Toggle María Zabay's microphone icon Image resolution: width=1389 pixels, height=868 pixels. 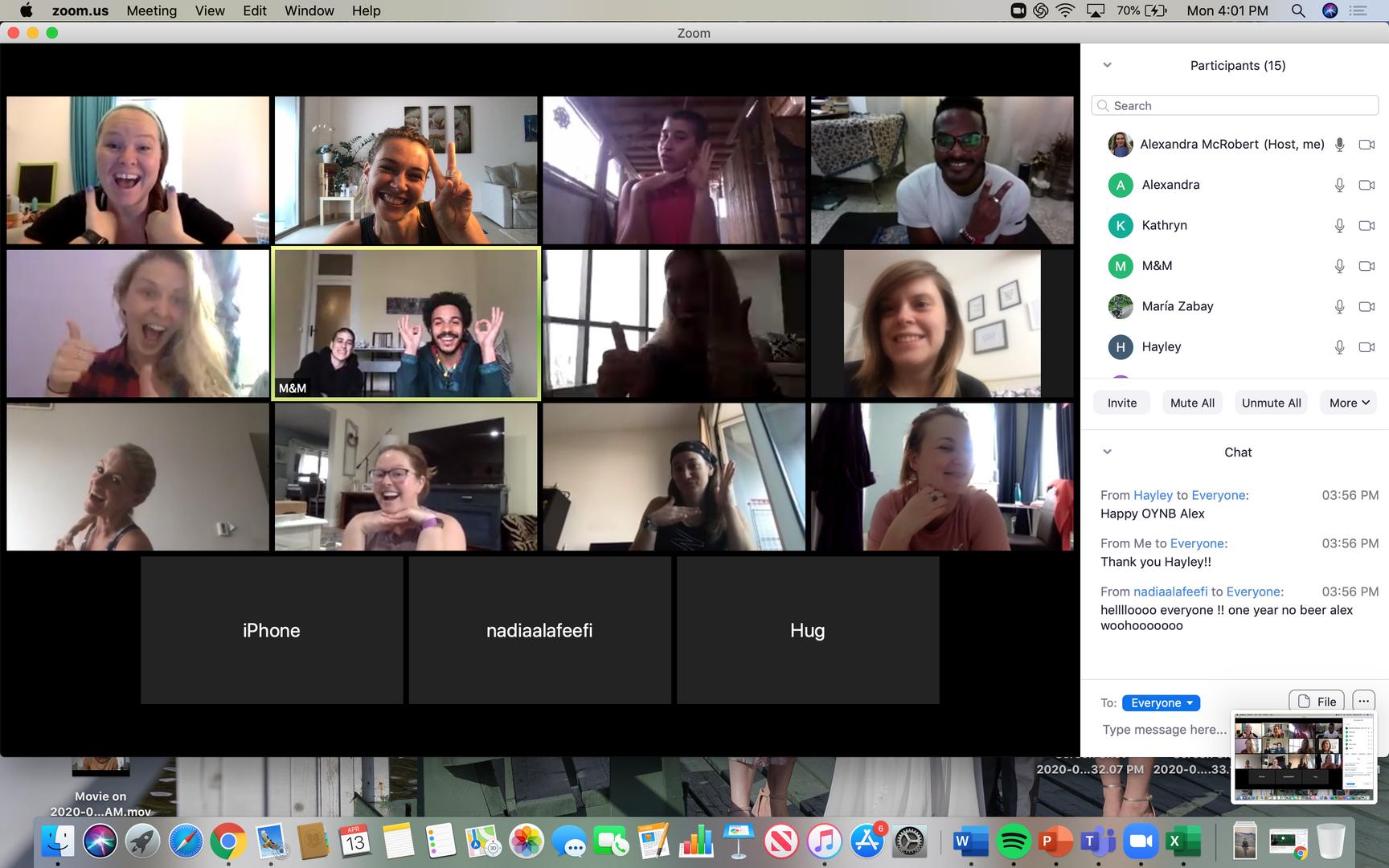point(1339,306)
